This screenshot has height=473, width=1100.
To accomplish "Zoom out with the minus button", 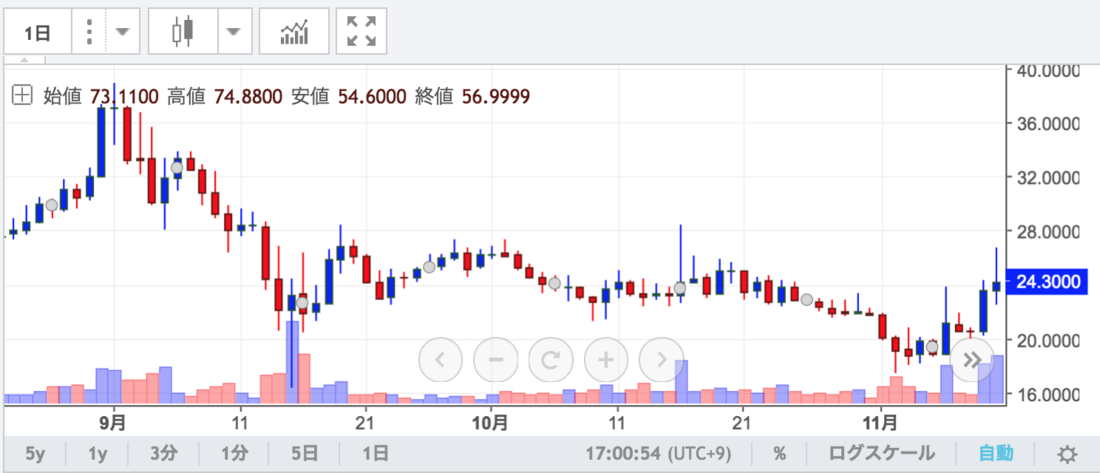I will (495, 360).
